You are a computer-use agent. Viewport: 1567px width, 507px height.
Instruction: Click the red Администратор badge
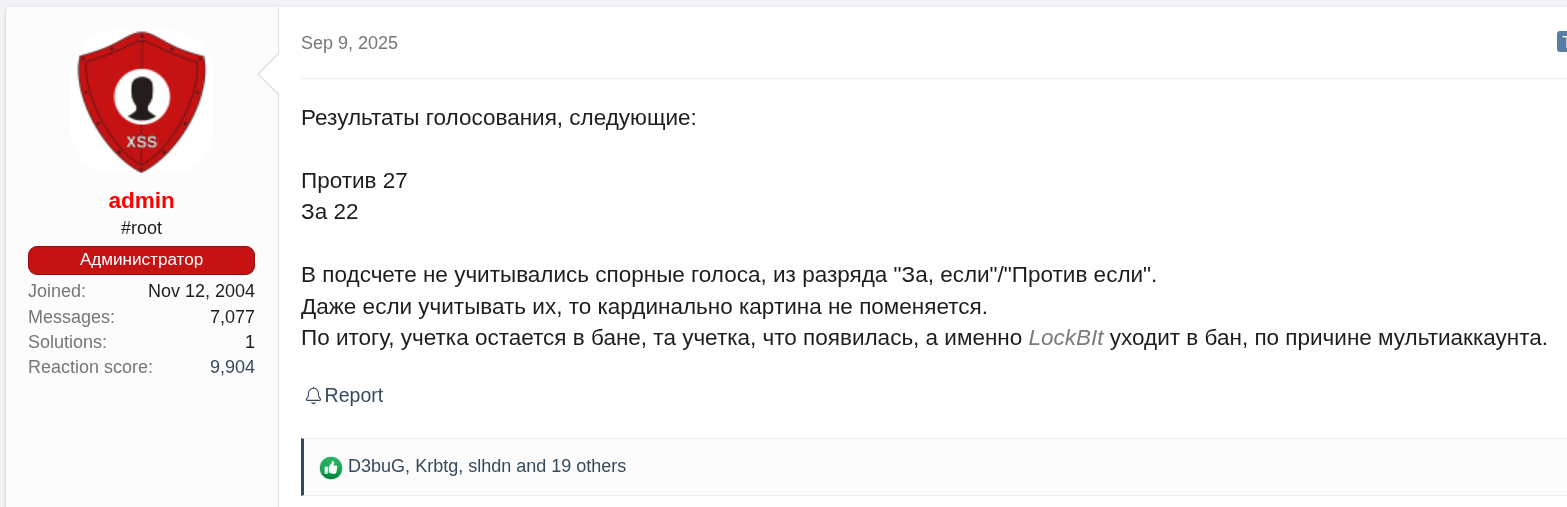coord(141,260)
